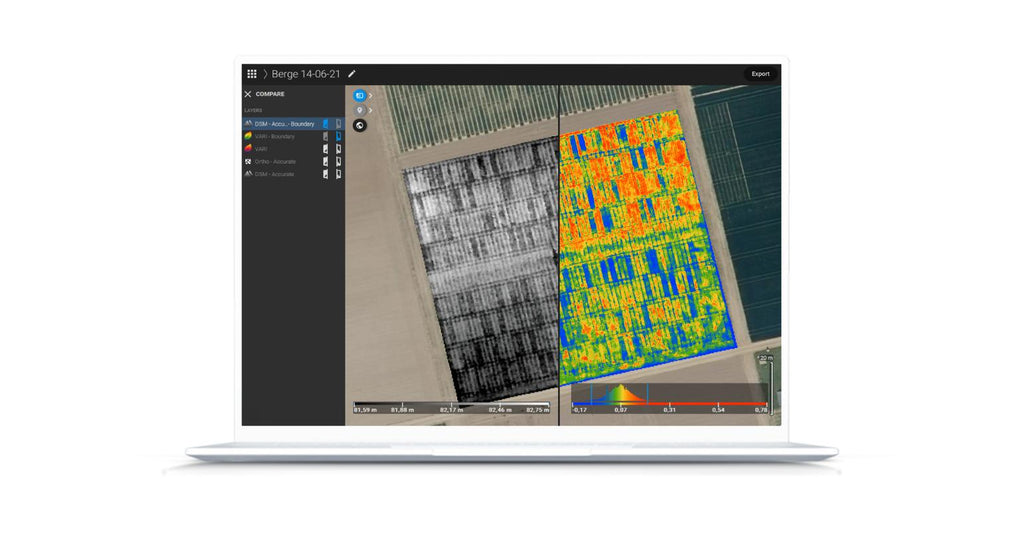Expand the compare view options chevron
Image resolution: width=1024 pixels, height=536 pixels.
370,95
